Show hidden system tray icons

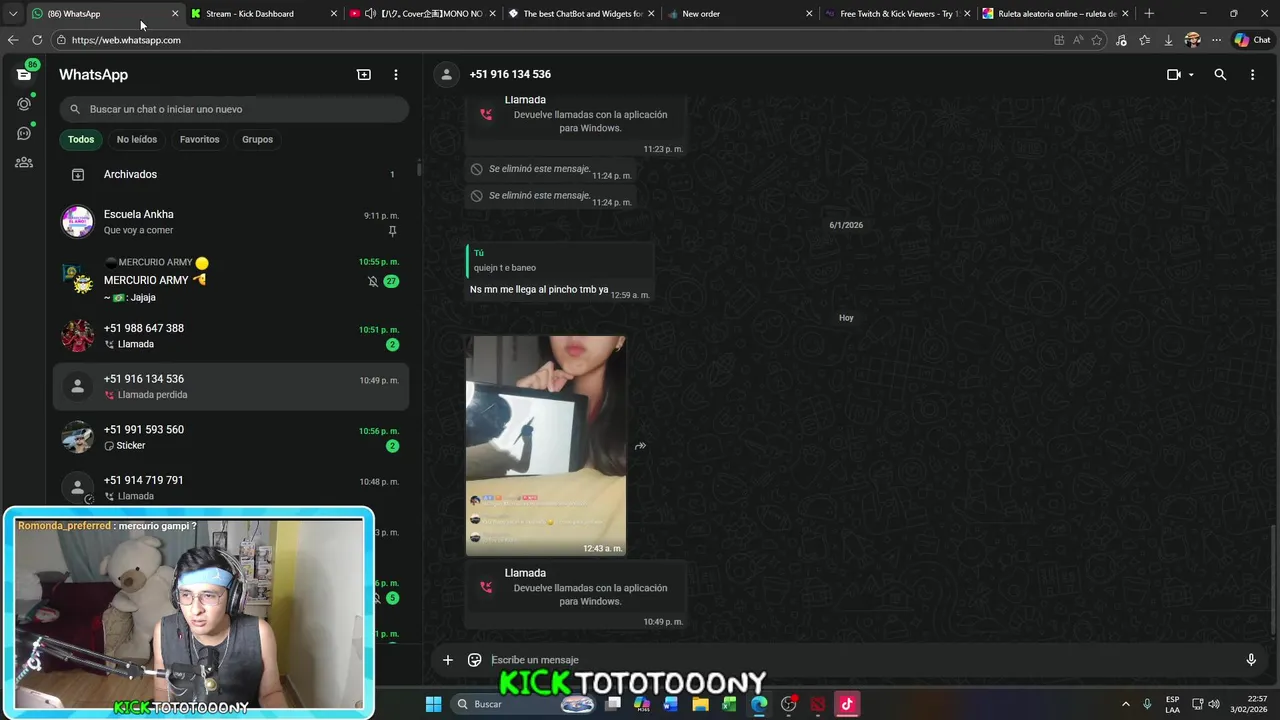pos(1126,704)
